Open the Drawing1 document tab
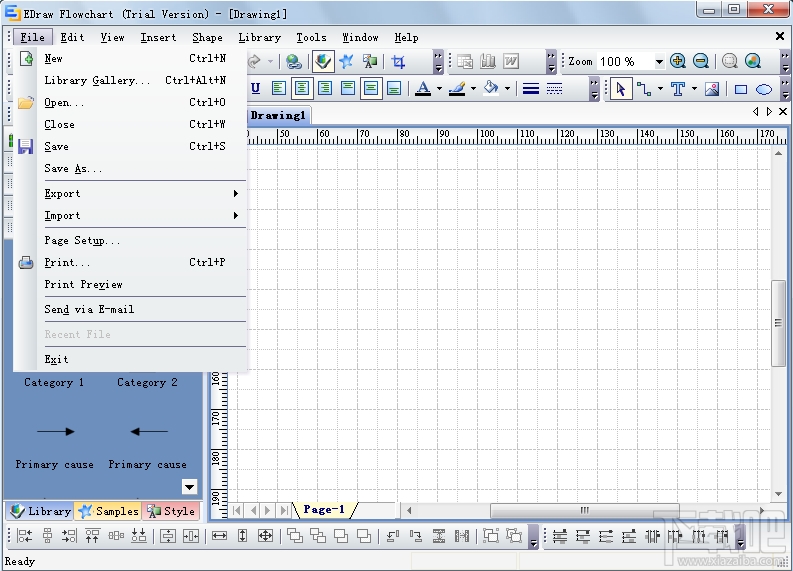 (x=278, y=115)
